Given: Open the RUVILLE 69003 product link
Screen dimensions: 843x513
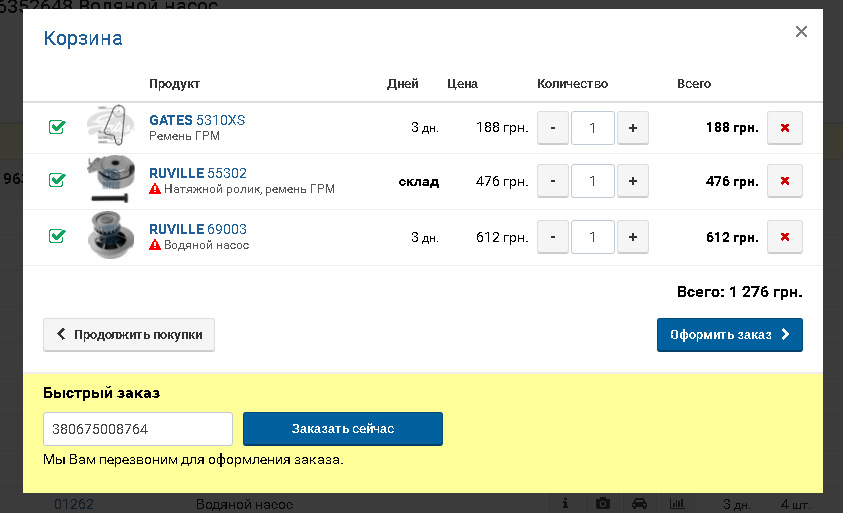Looking at the screenshot, I should [198, 229].
